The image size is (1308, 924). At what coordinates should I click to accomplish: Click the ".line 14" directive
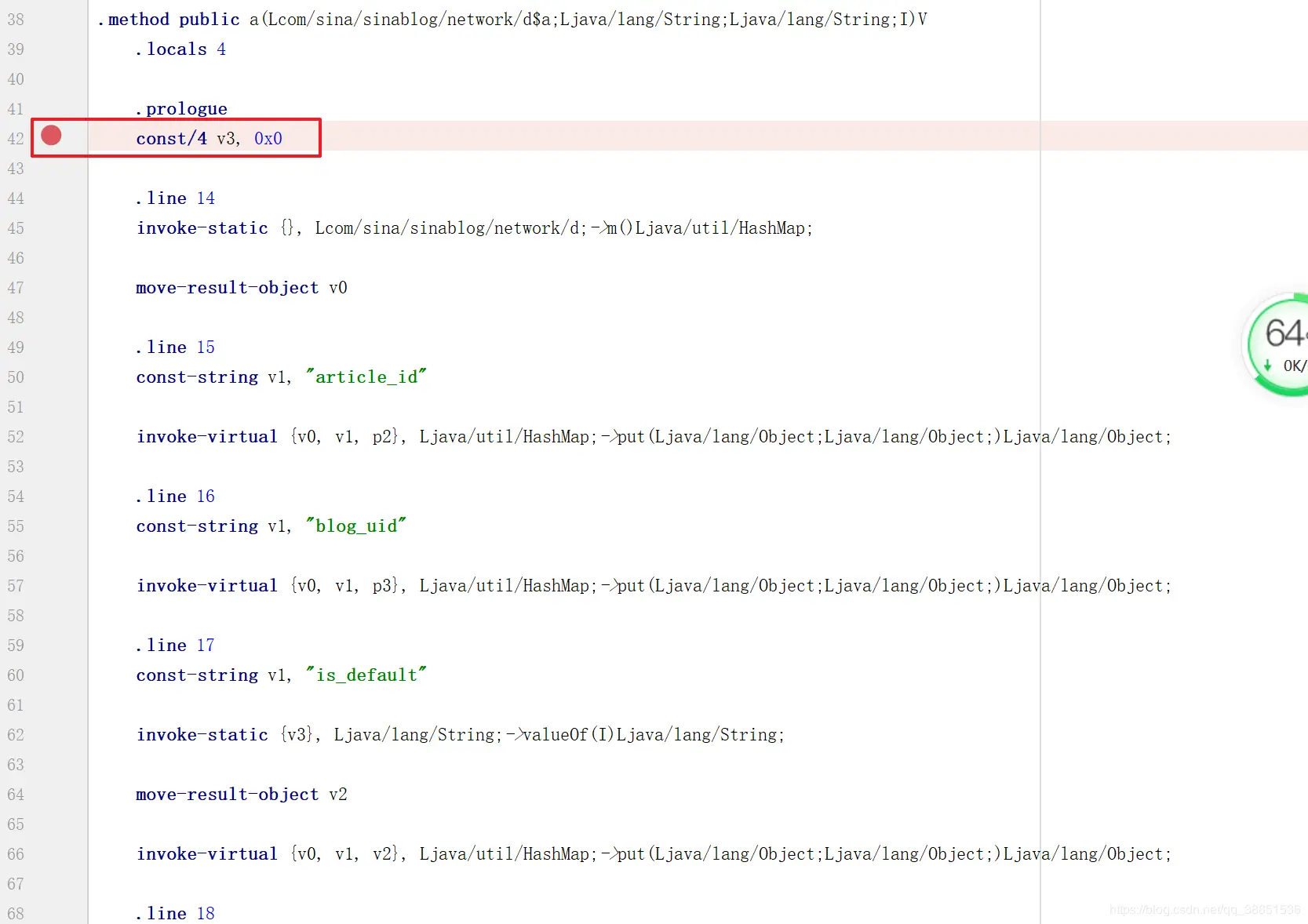click(x=176, y=198)
